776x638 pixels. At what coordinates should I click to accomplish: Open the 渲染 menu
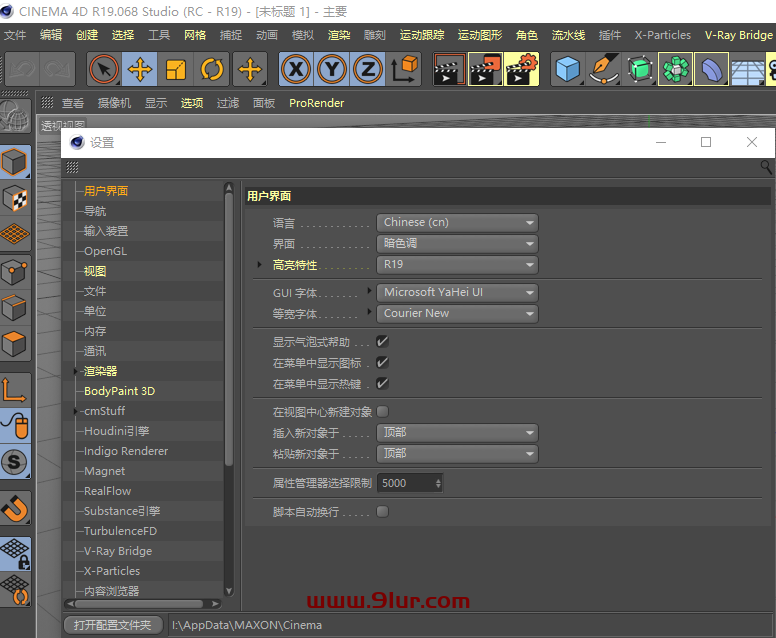click(x=339, y=35)
